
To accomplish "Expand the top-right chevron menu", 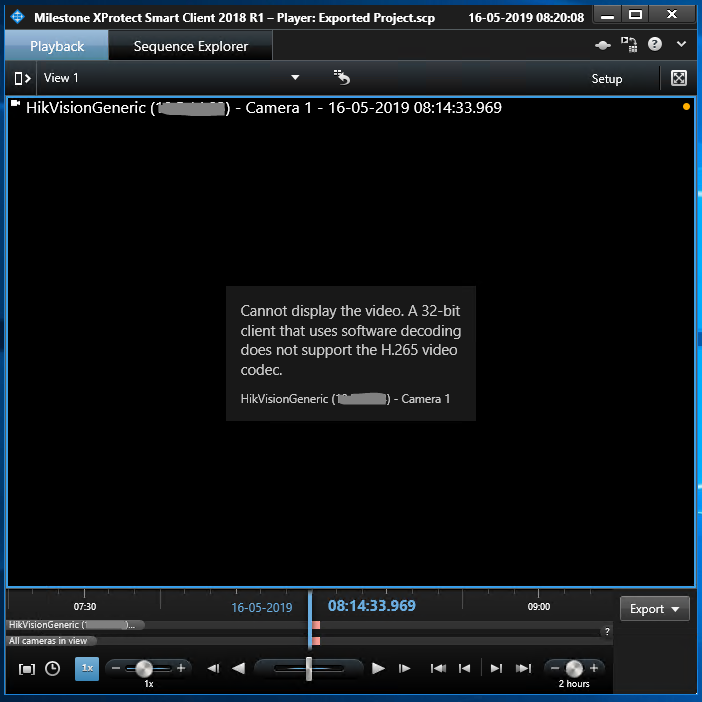I will click(682, 45).
